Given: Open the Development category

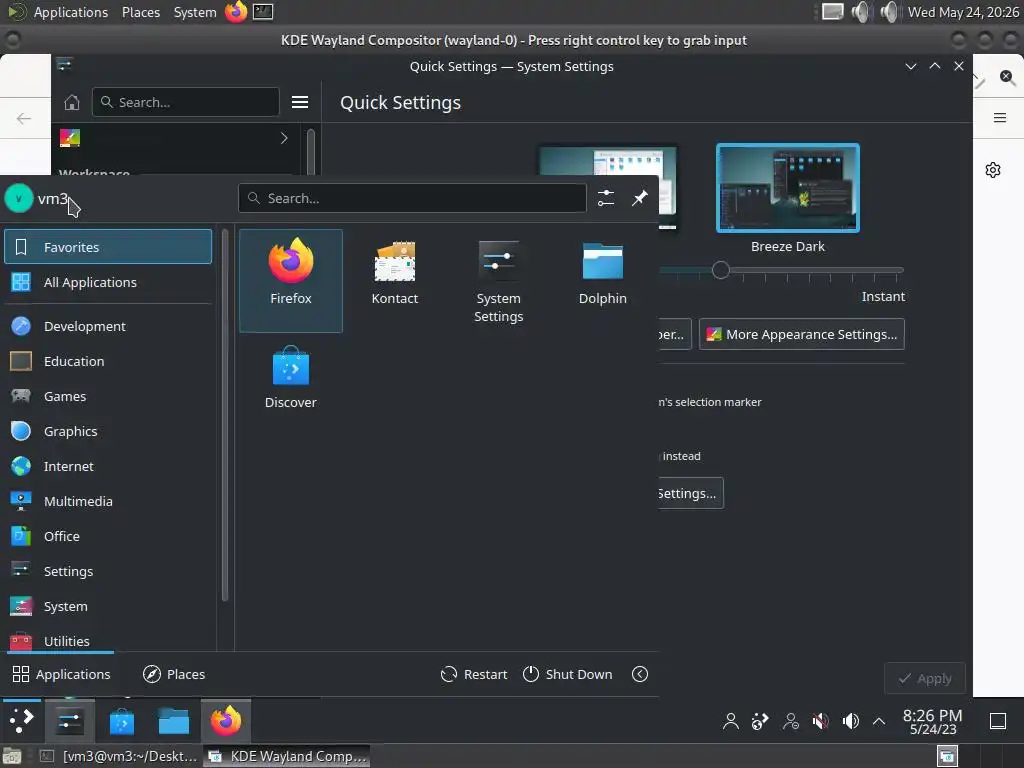Looking at the screenshot, I should pos(108,326).
